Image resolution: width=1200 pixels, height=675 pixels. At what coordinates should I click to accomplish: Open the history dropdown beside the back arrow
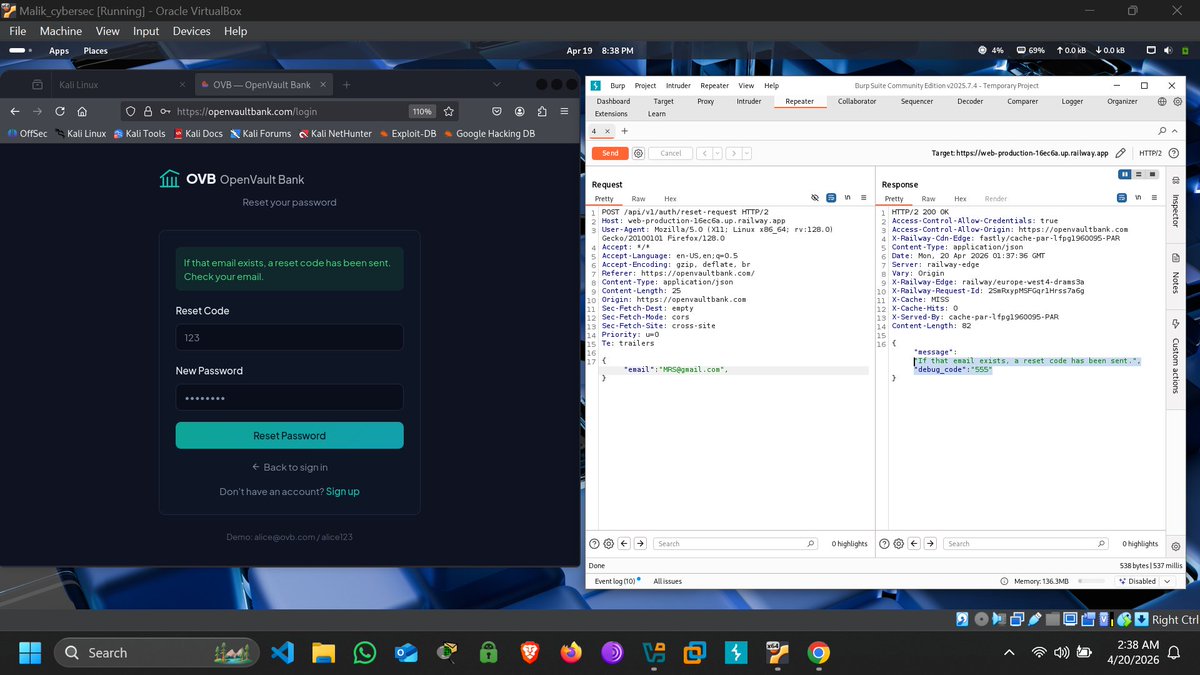pyautogui.click(x=716, y=153)
